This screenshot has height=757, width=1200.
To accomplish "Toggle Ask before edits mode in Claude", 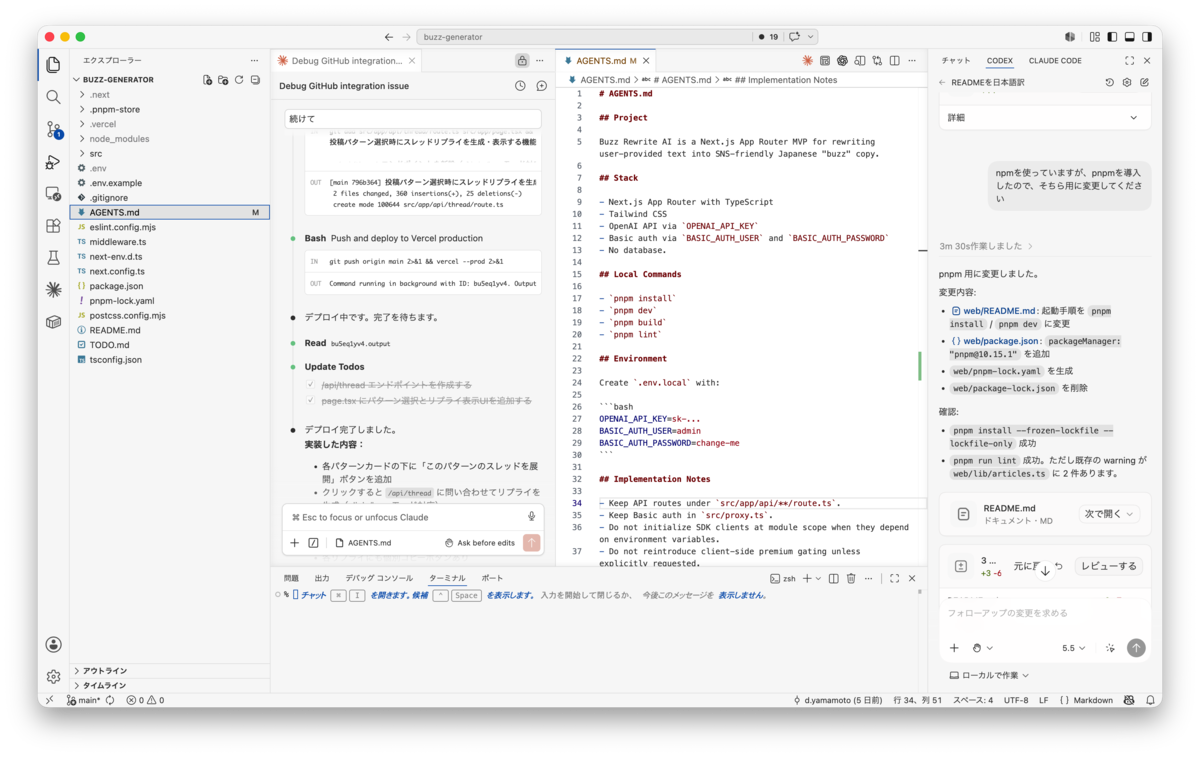I will (x=479, y=543).
